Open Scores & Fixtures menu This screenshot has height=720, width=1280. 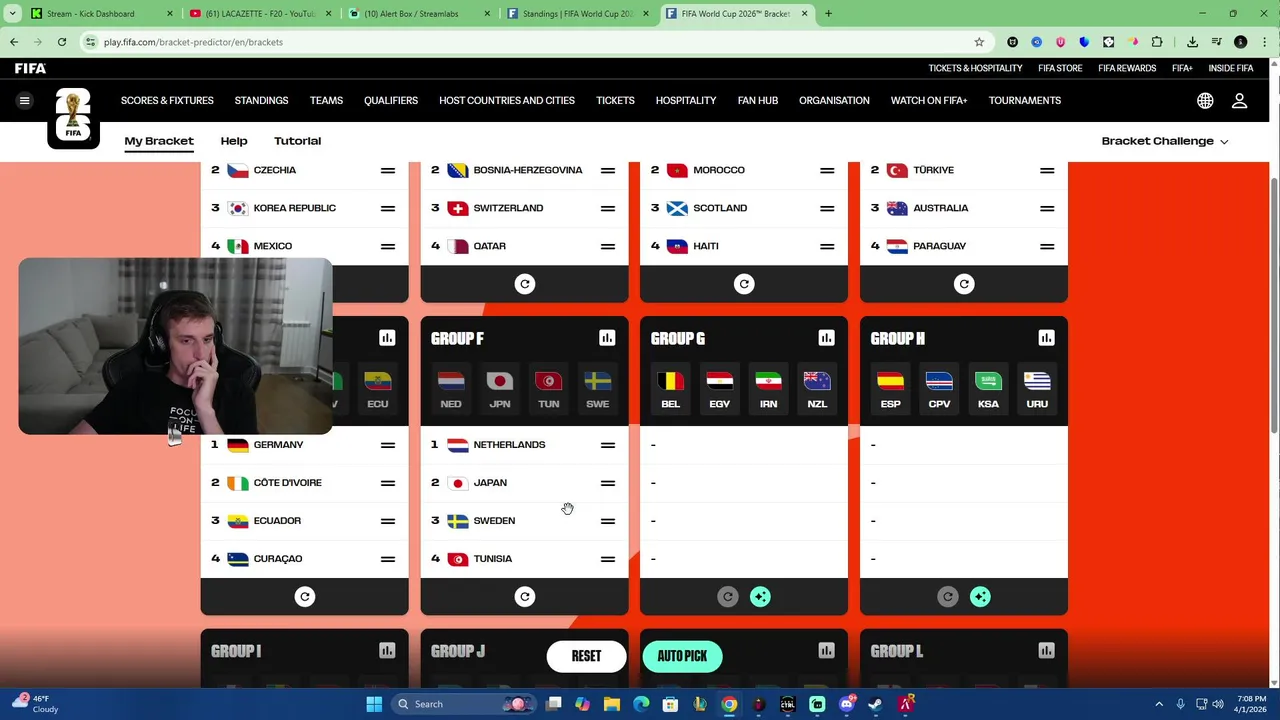click(x=167, y=101)
